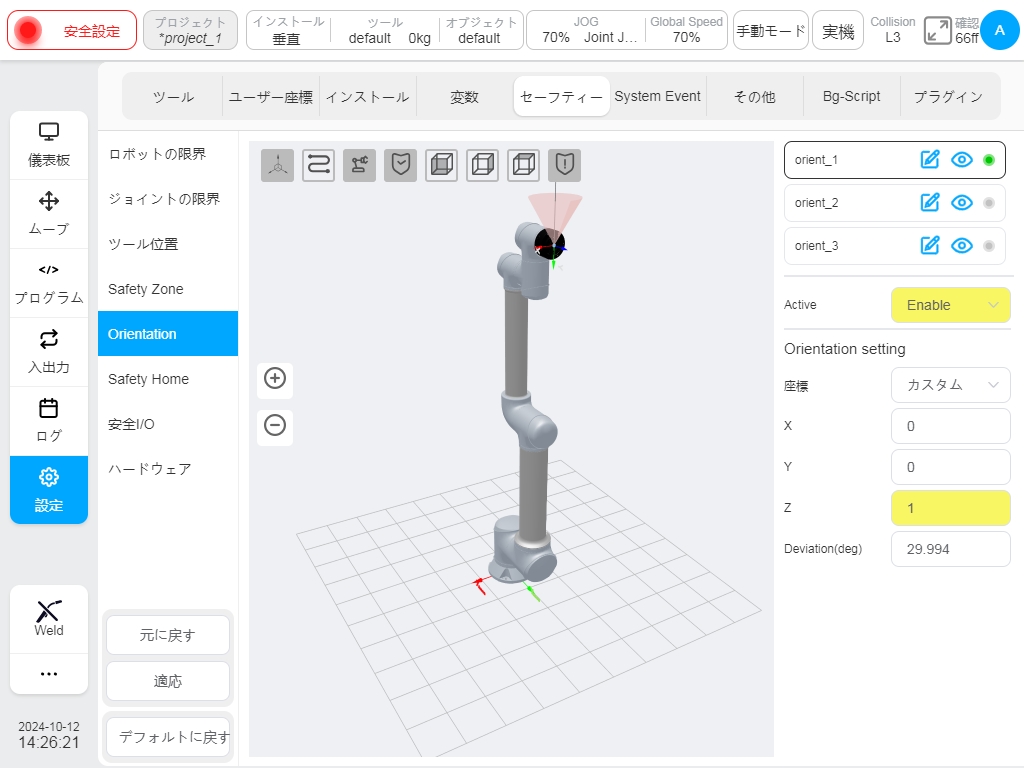This screenshot has width=1024, height=768.
Task: Switch to the 変数 tab
Action: pyautogui.click(x=464, y=97)
